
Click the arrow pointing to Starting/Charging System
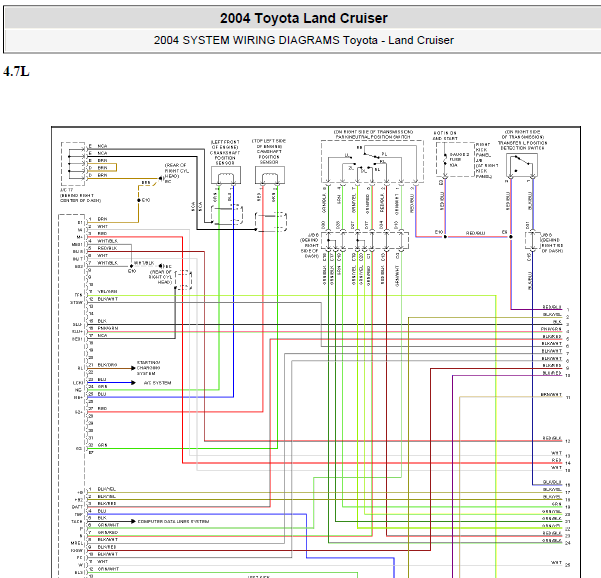click(x=133, y=368)
